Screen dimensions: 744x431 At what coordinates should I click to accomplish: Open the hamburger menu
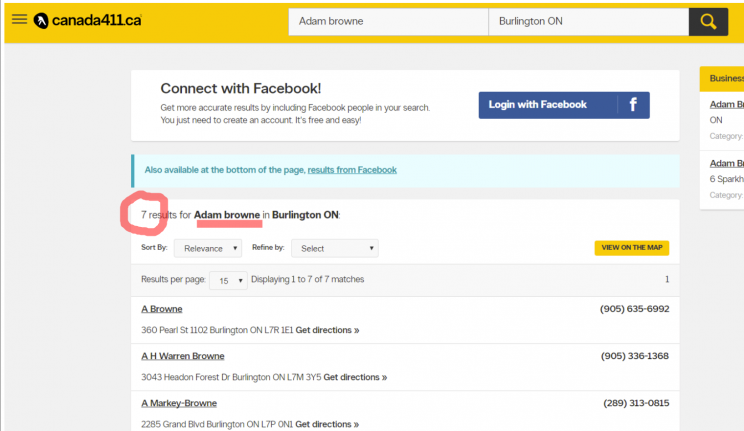pos(19,19)
